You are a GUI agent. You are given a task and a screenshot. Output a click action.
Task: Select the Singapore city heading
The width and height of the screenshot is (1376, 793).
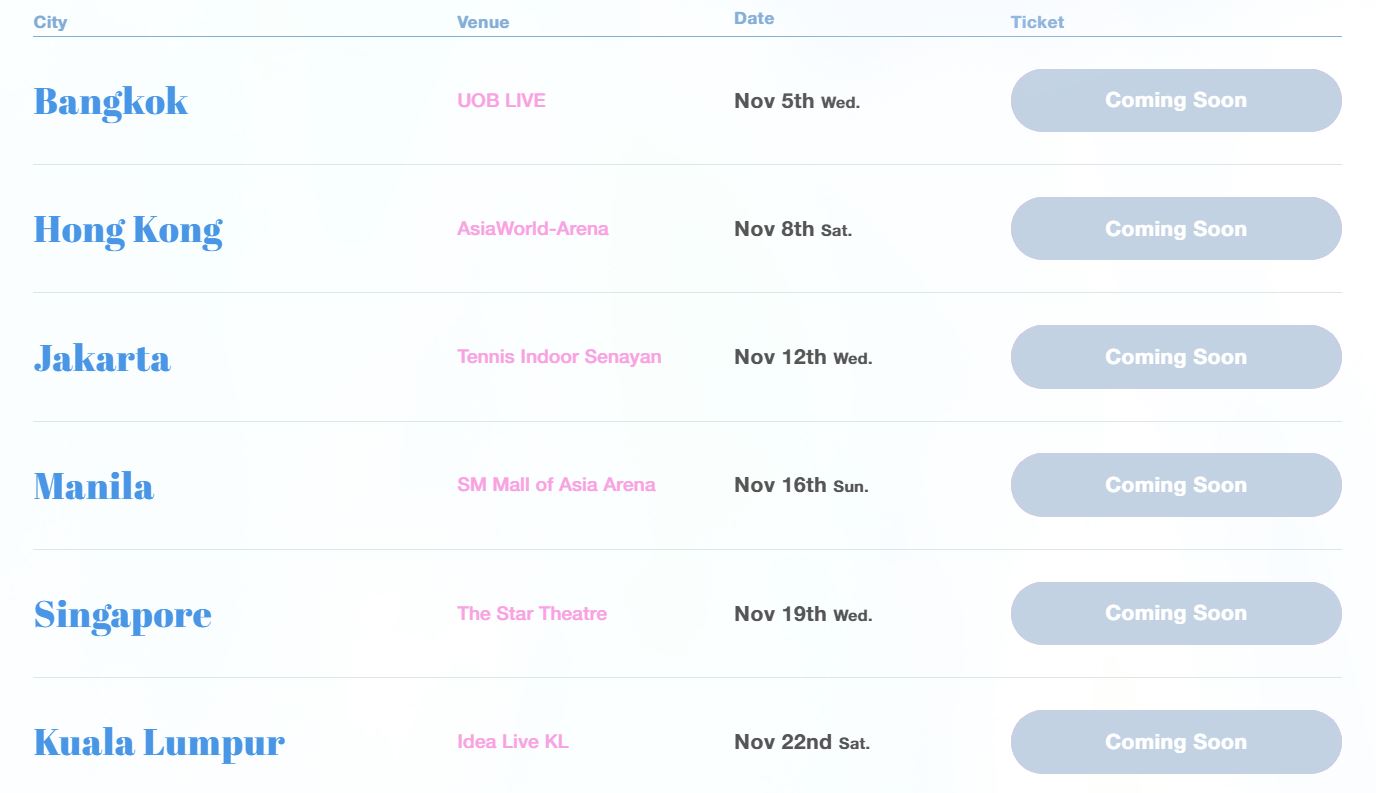pos(122,614)
